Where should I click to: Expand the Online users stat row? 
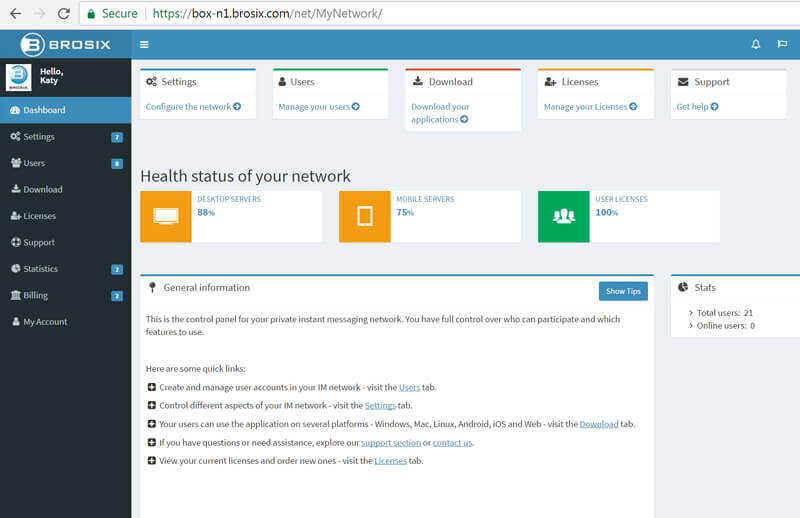point(722,326)
